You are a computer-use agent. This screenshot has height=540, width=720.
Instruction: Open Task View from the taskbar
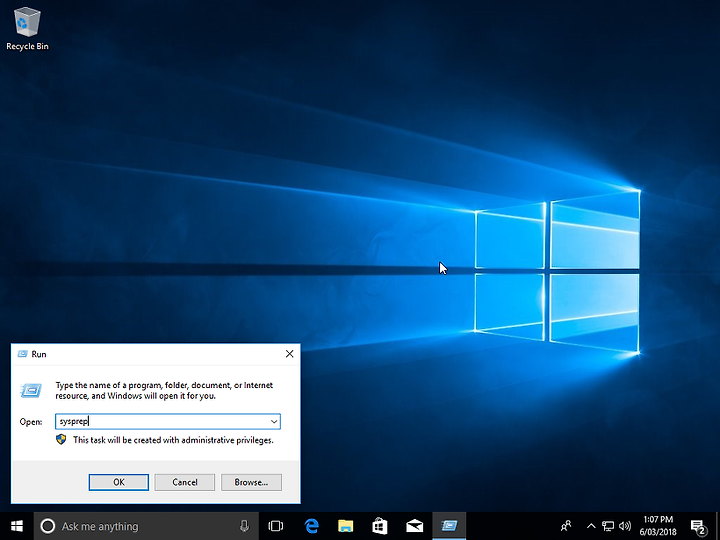[x=276, y=526]
